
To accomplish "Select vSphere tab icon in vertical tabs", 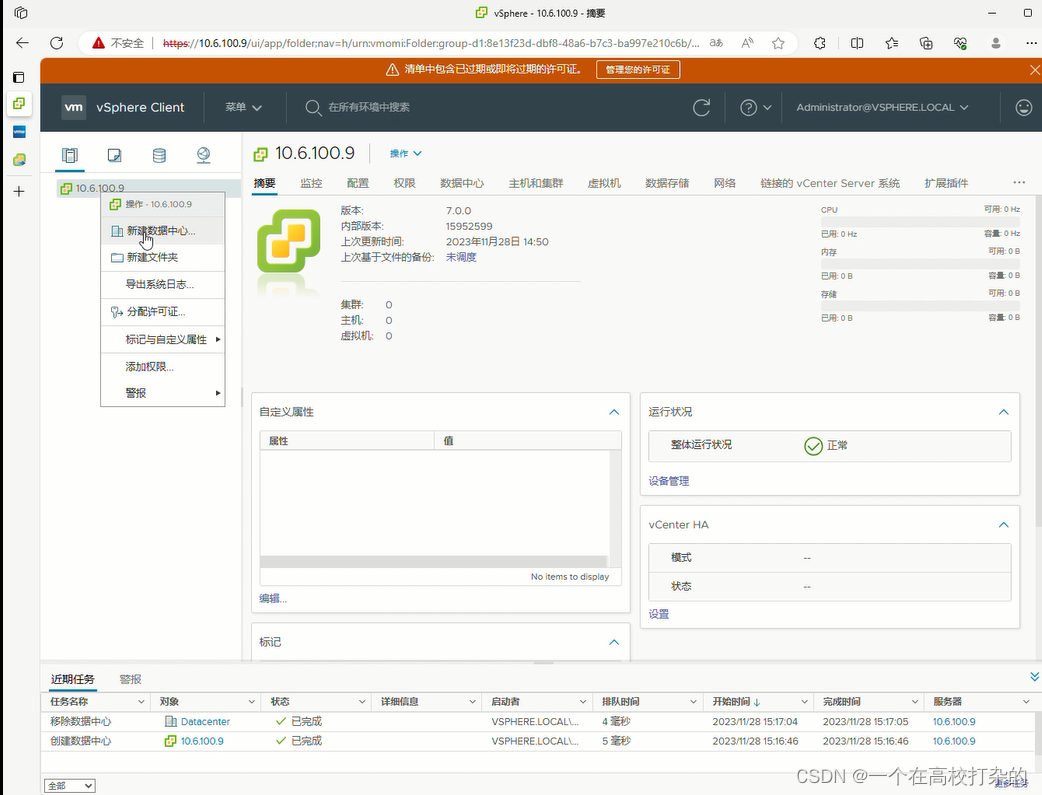I will point(19,104).
